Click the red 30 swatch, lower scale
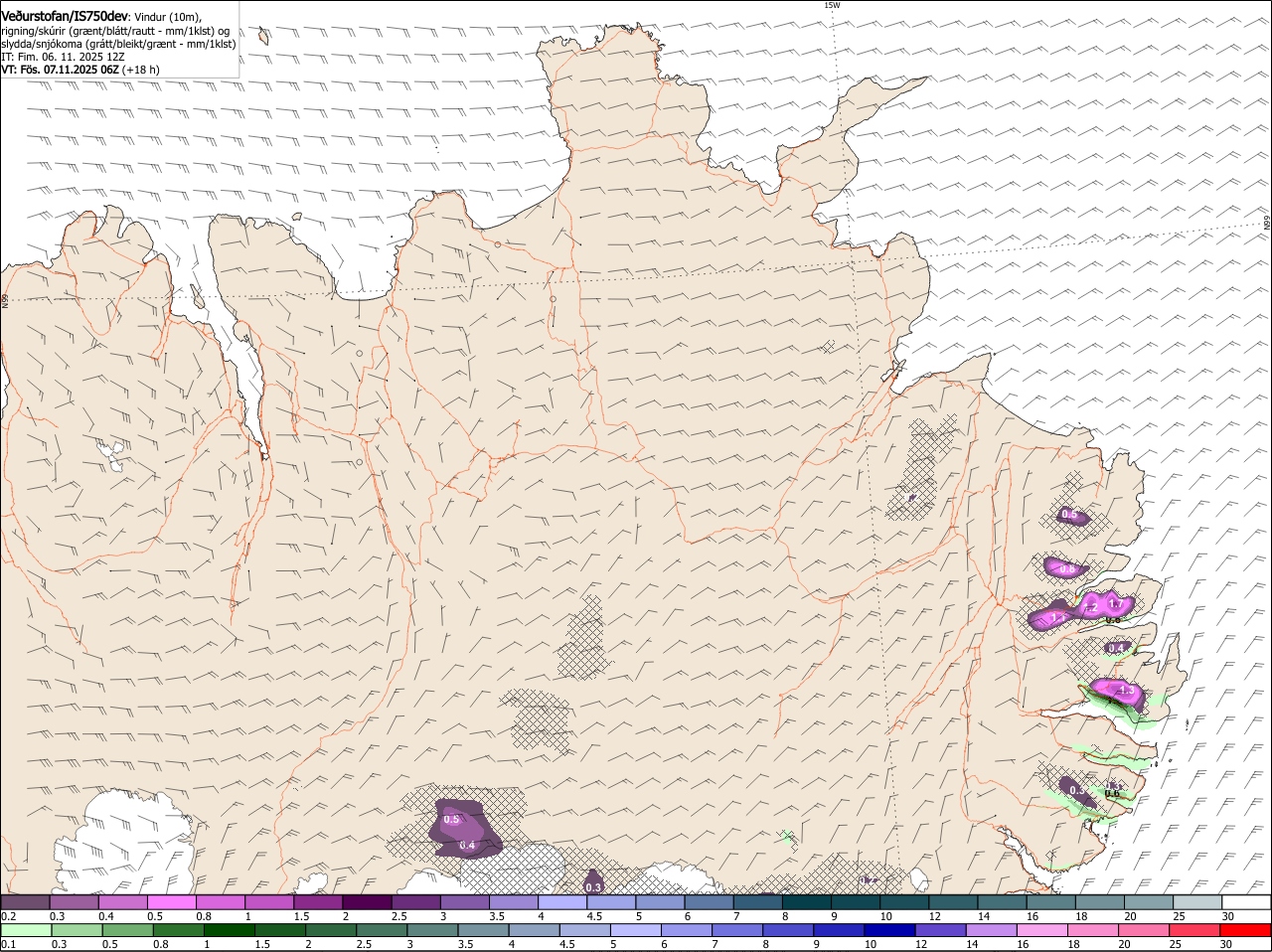 coord(1246,930)
